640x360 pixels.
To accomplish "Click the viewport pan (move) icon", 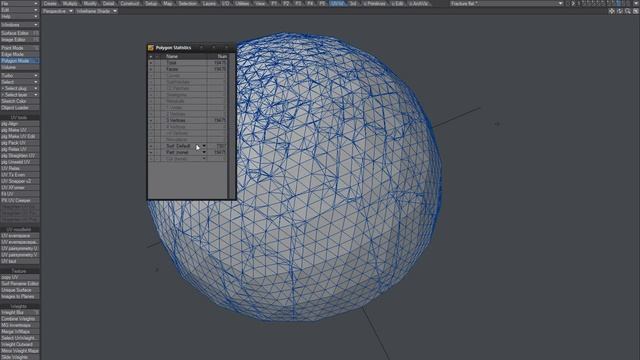I will [x=611, y=11].
